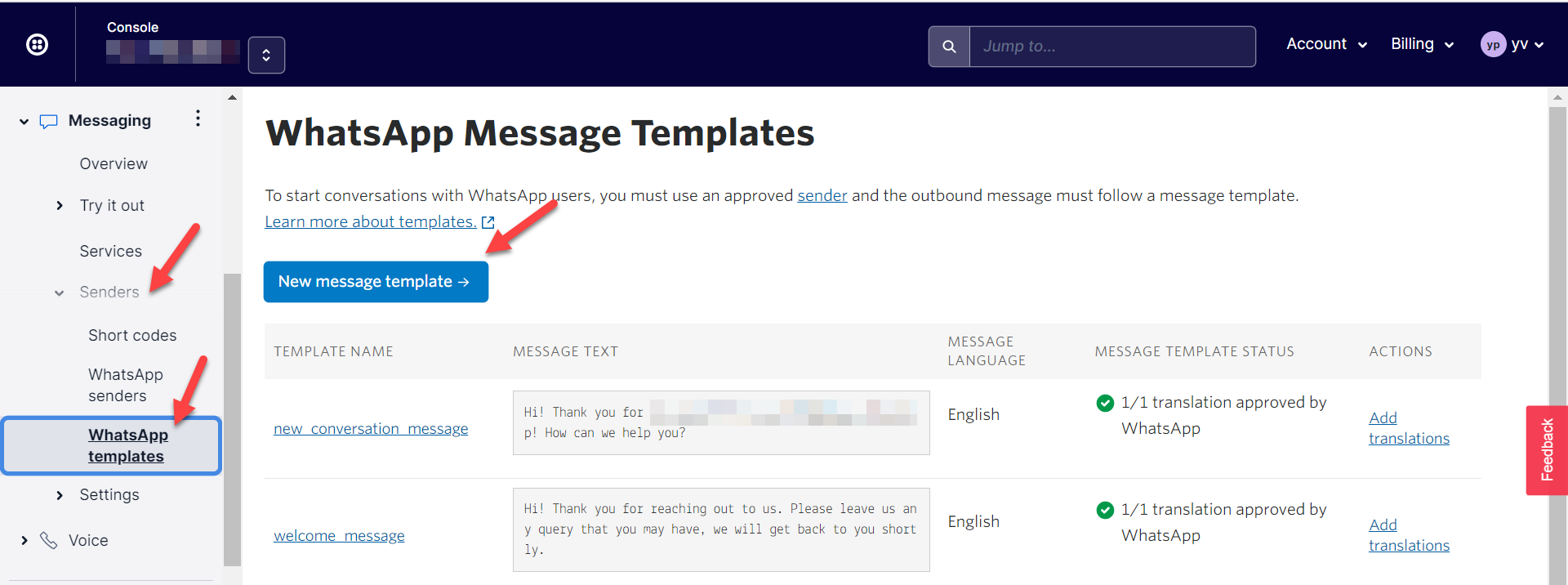Open the new_conversation_message template

371,429
